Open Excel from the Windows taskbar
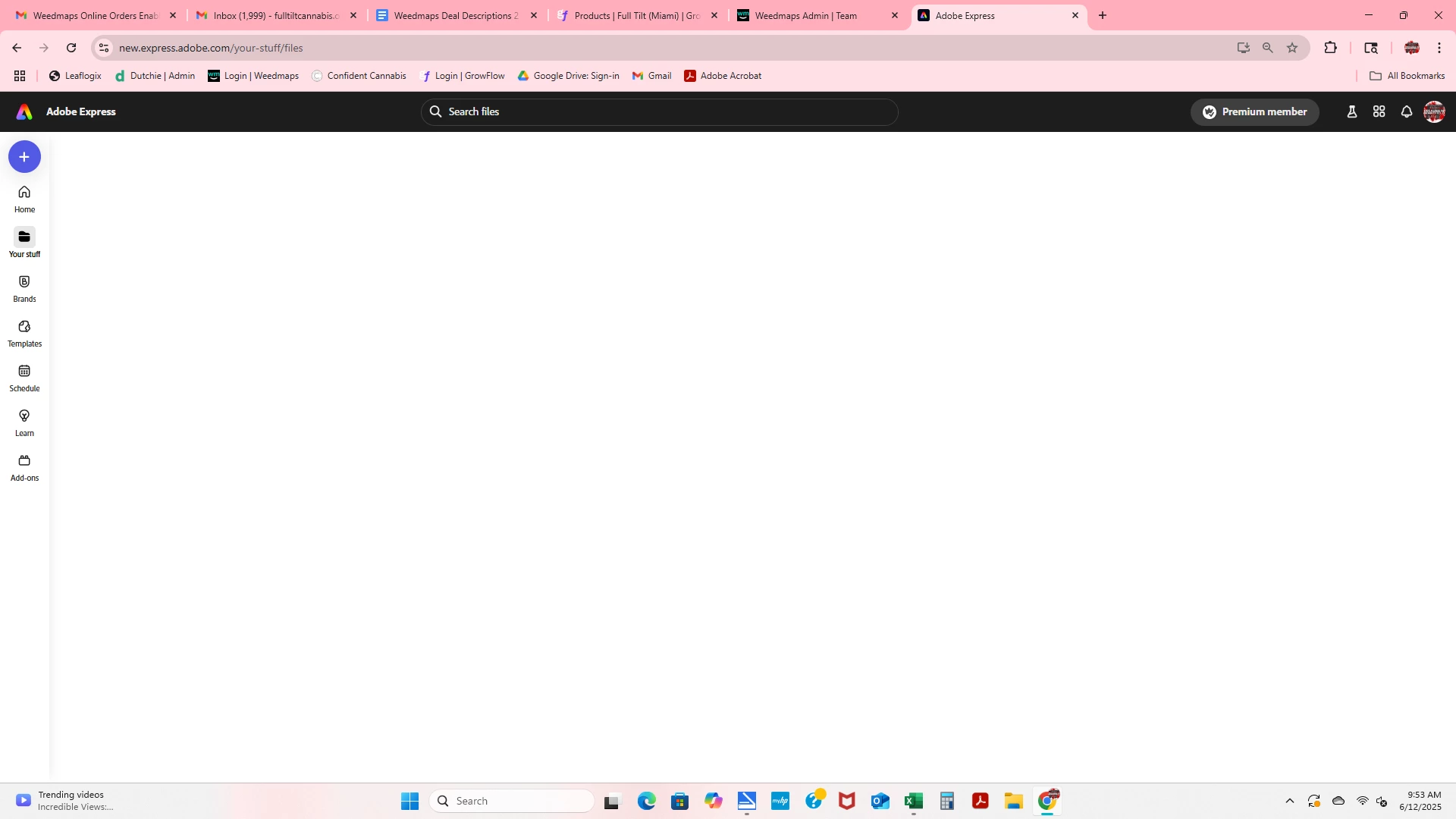The height and width of the screenshot is (819, 1456). tap(913, 801)
